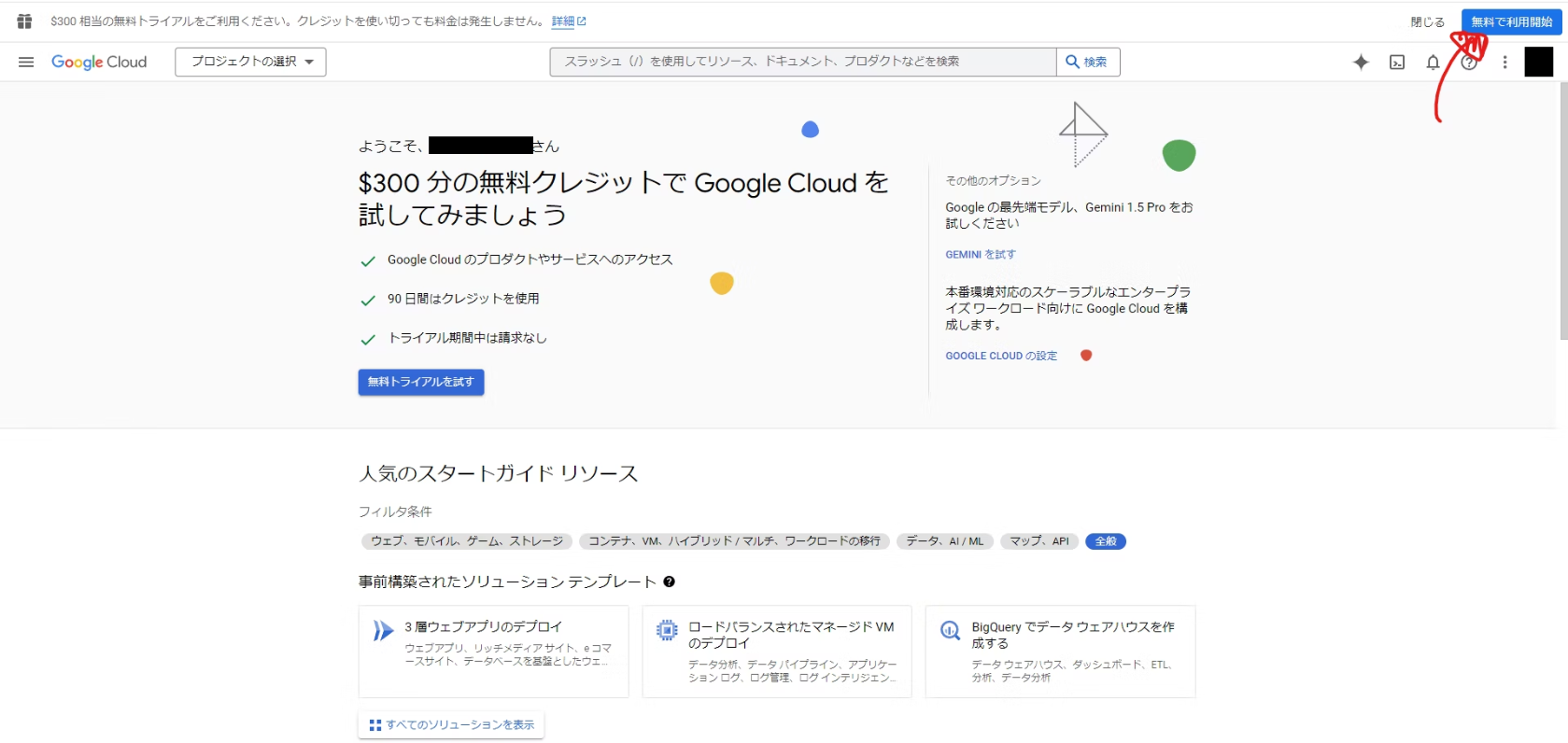This screenshot has width=1568, height=743.
Task: Open the Gemini AI sparkle icon
Action: [1361, 62]
